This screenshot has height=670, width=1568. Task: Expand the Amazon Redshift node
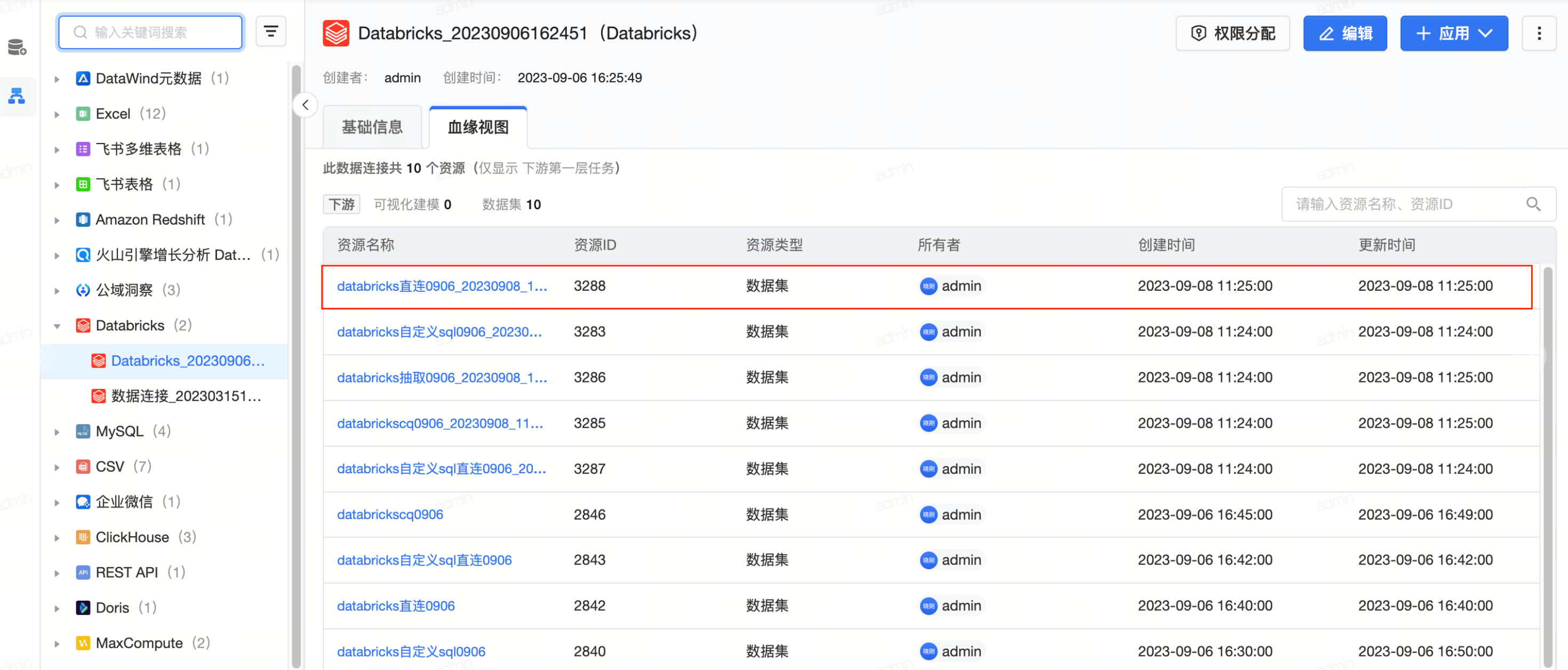pyautogui.click(x=57, y=220)
